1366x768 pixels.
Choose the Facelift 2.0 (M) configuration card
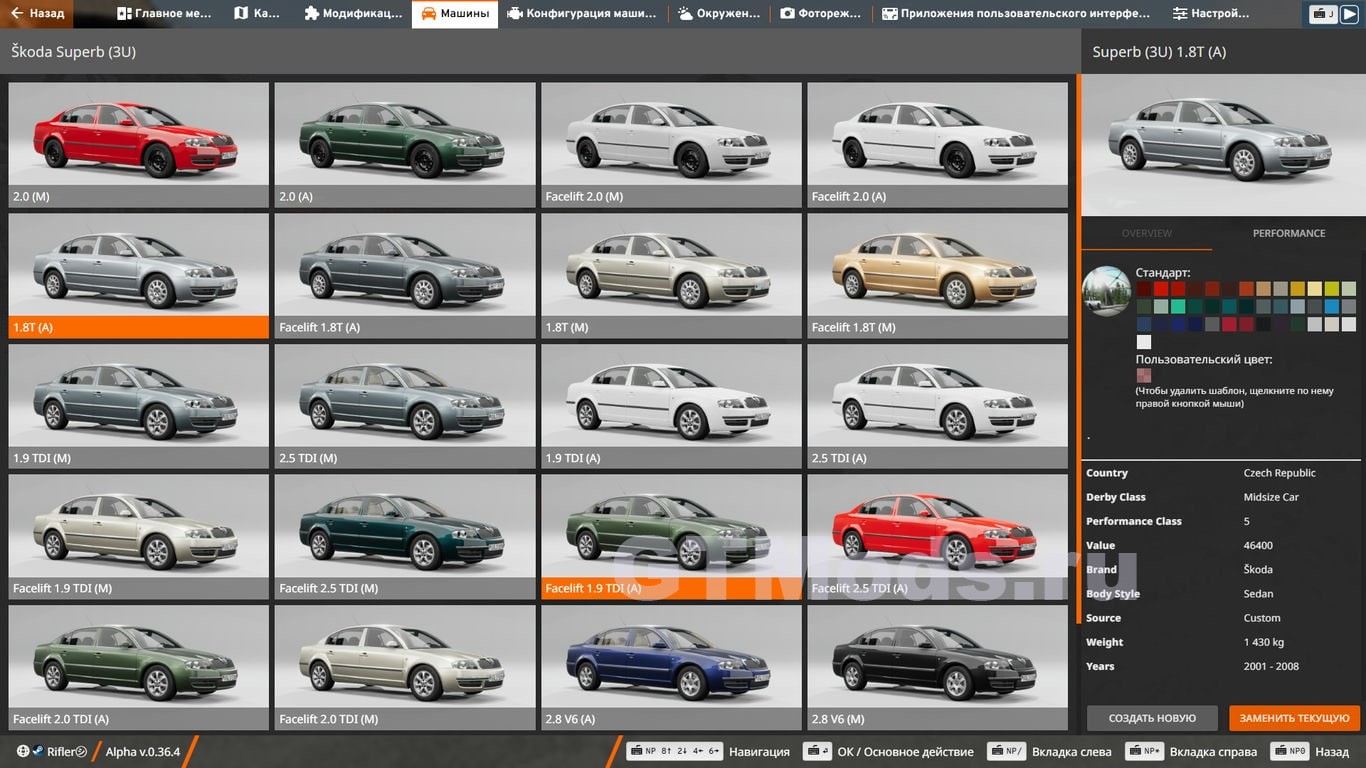pos(671,145)
